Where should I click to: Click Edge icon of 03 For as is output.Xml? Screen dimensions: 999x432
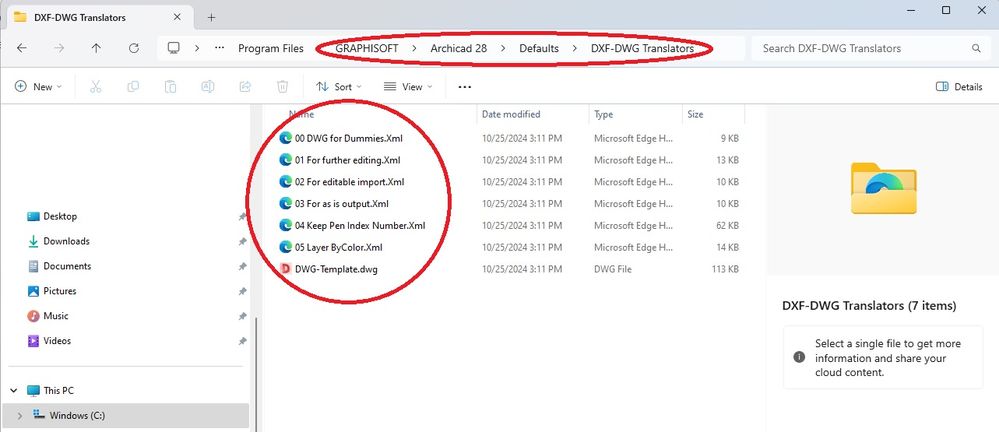click(285, 204)
